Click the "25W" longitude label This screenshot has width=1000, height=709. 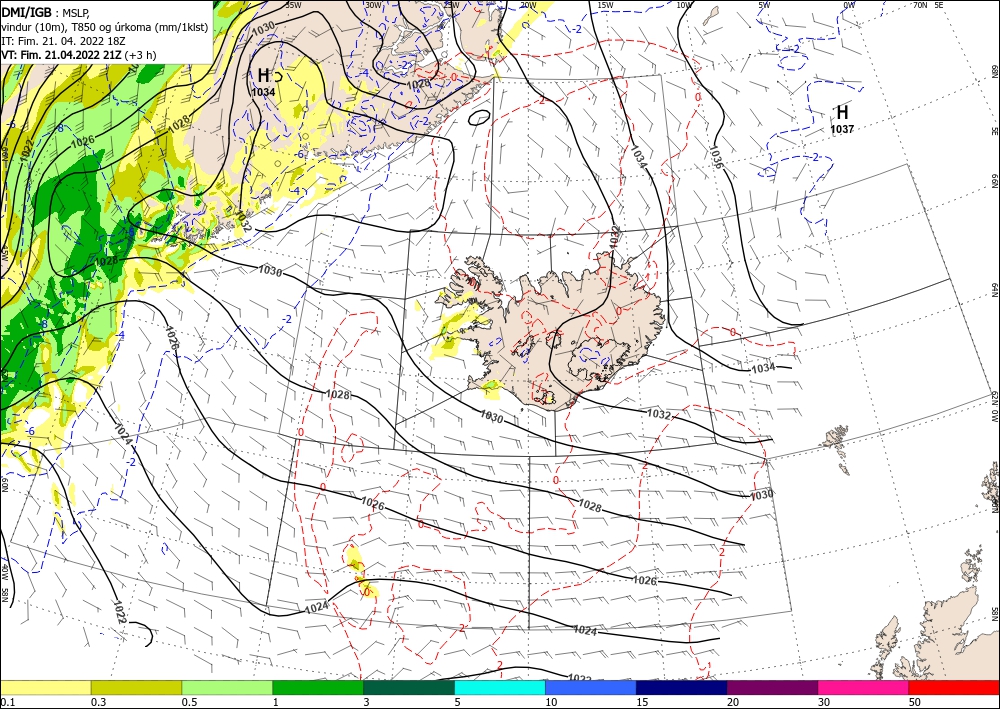pyautogui.click(x=451, y=4)
